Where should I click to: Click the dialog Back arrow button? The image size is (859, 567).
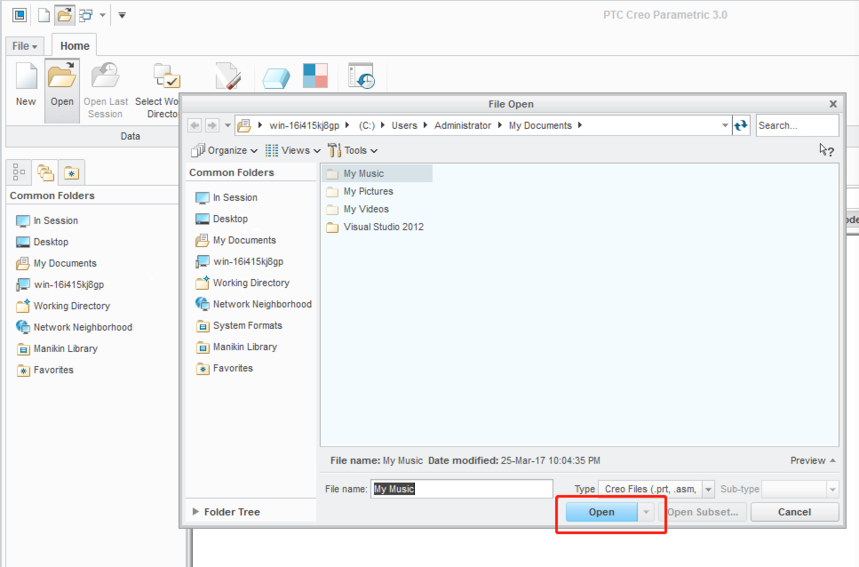click(194, 125)
